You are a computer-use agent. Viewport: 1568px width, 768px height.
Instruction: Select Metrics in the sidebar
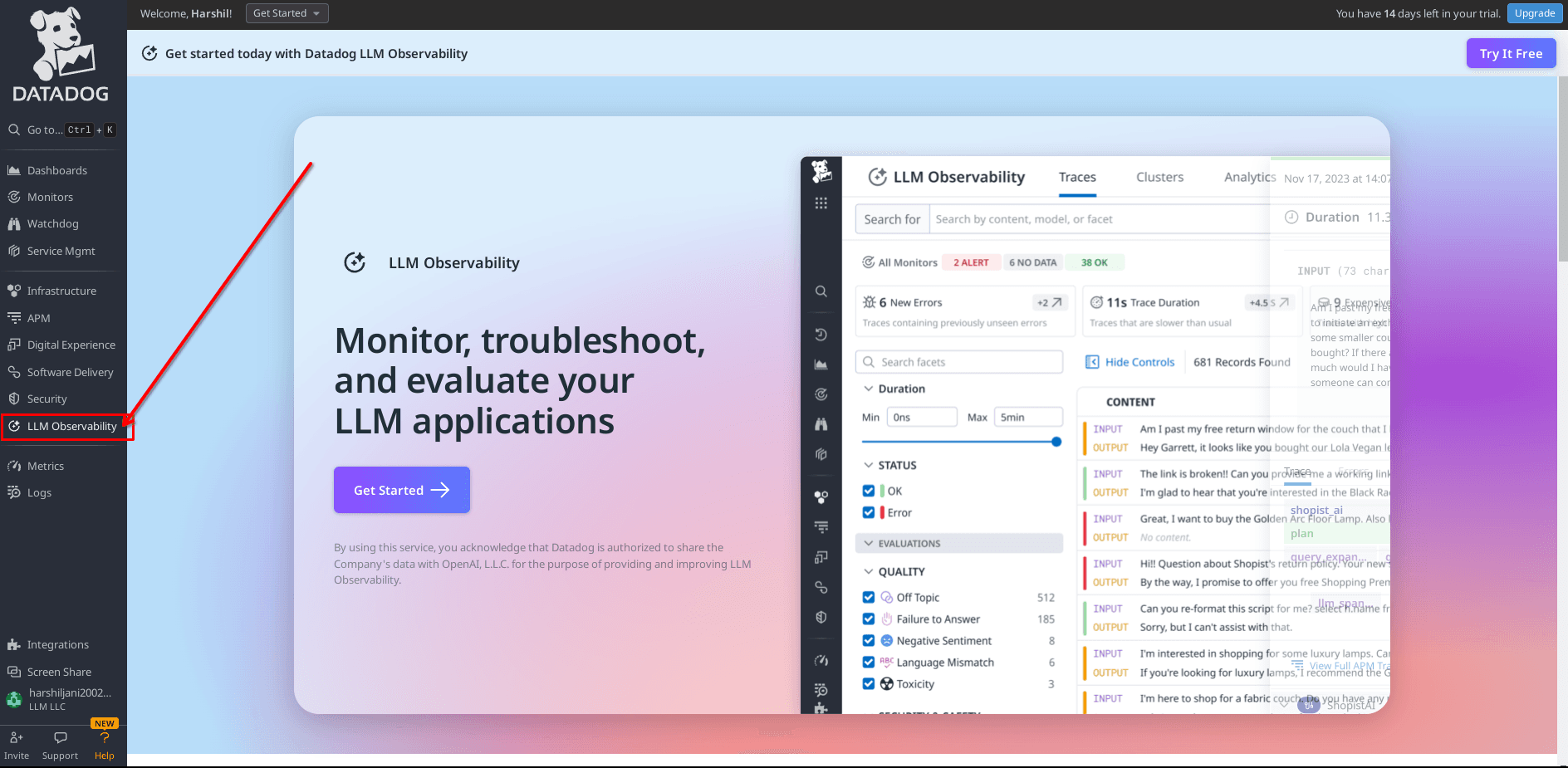pyautogui.click(x=45, y=466)
